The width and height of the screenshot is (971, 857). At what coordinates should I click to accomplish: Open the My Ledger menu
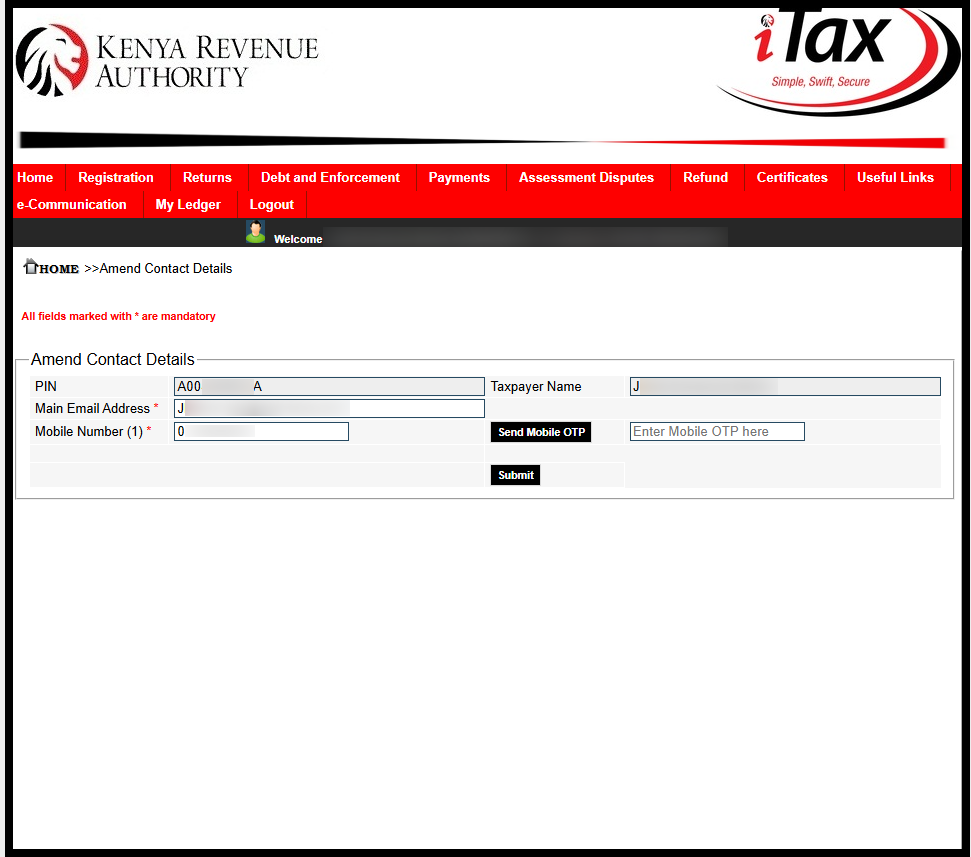(187, 204)
